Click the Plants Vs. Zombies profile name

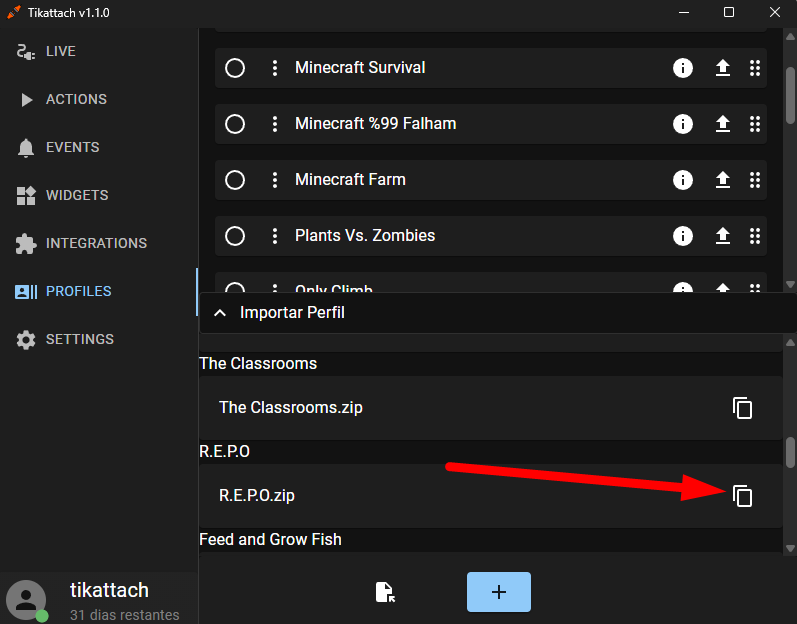[365, 235]
